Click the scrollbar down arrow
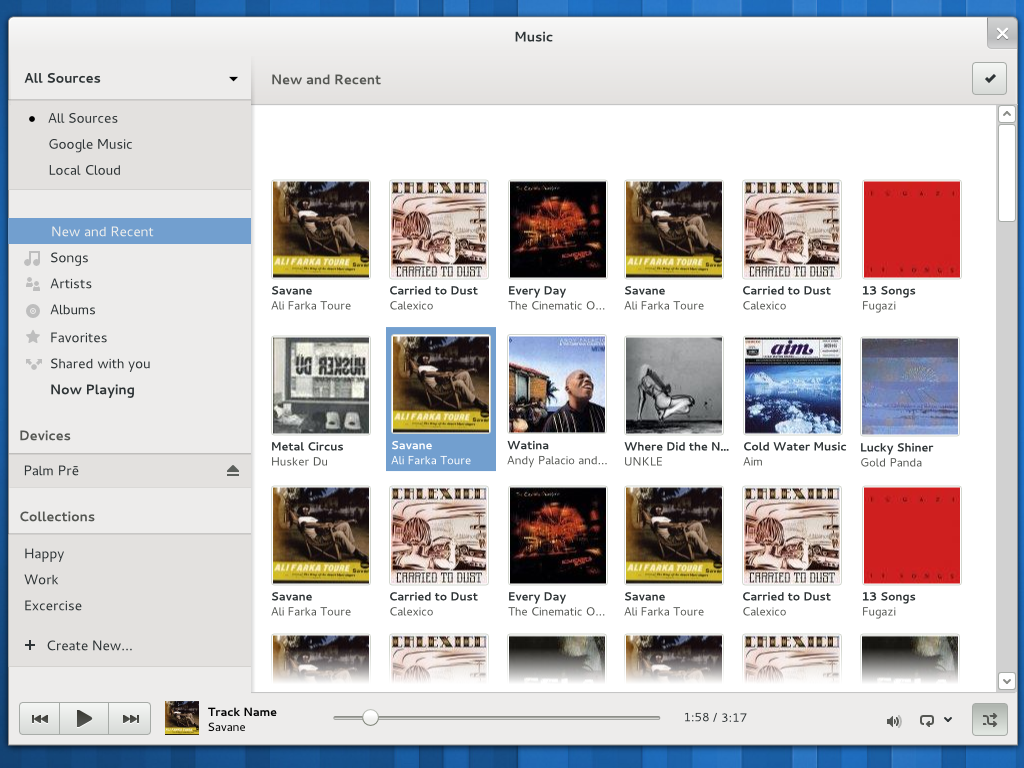This screenshot has height=768, width=1024. point(1006,681)
